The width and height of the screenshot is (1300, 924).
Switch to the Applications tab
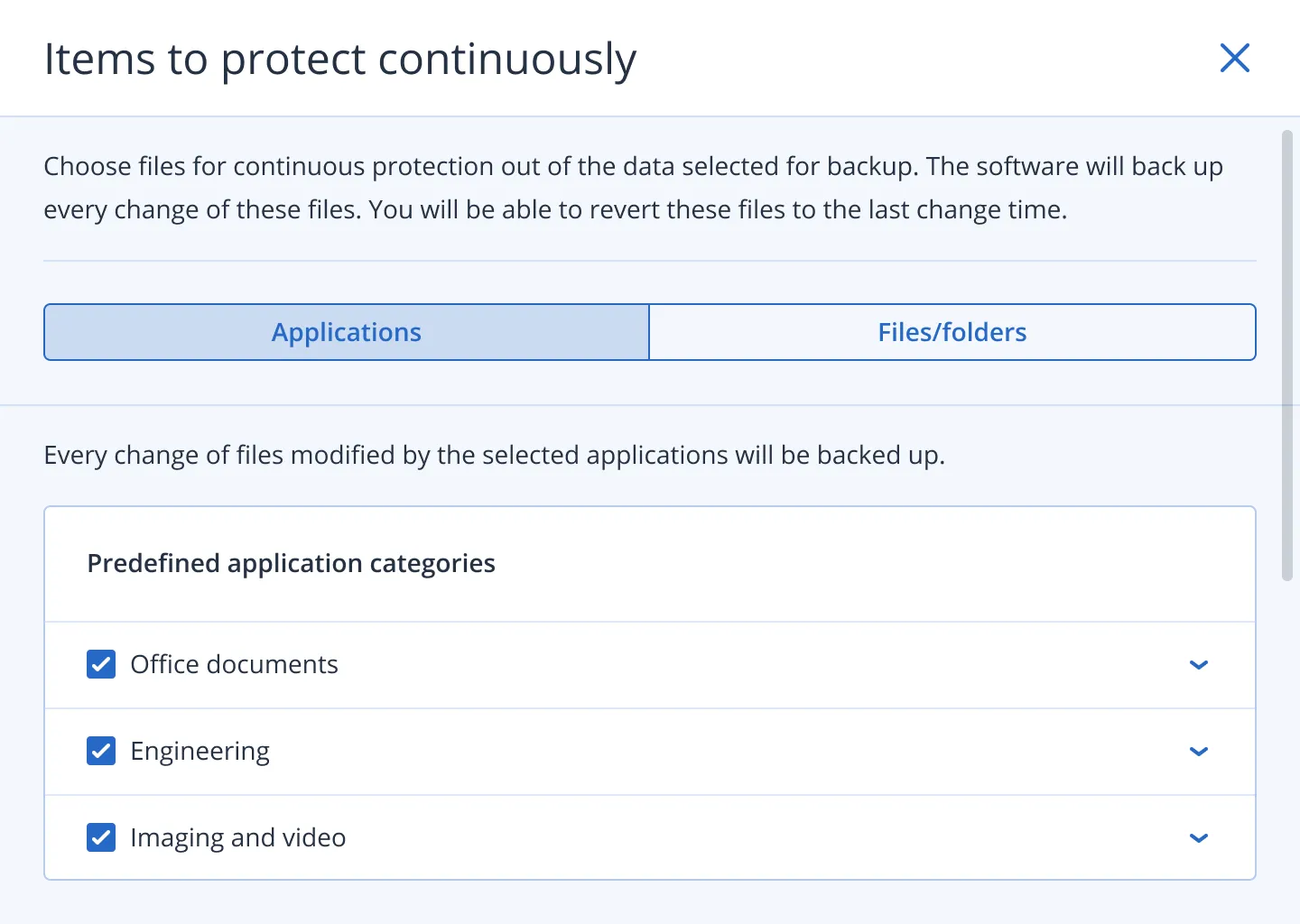pos(346,332)
